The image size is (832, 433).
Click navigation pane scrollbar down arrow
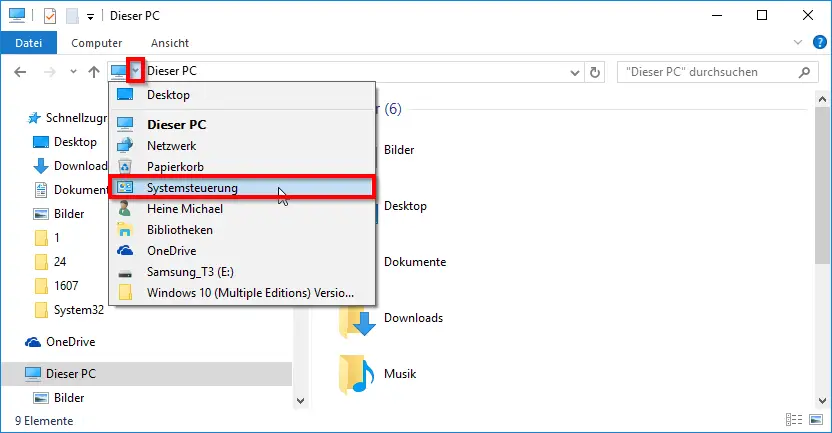300,401
